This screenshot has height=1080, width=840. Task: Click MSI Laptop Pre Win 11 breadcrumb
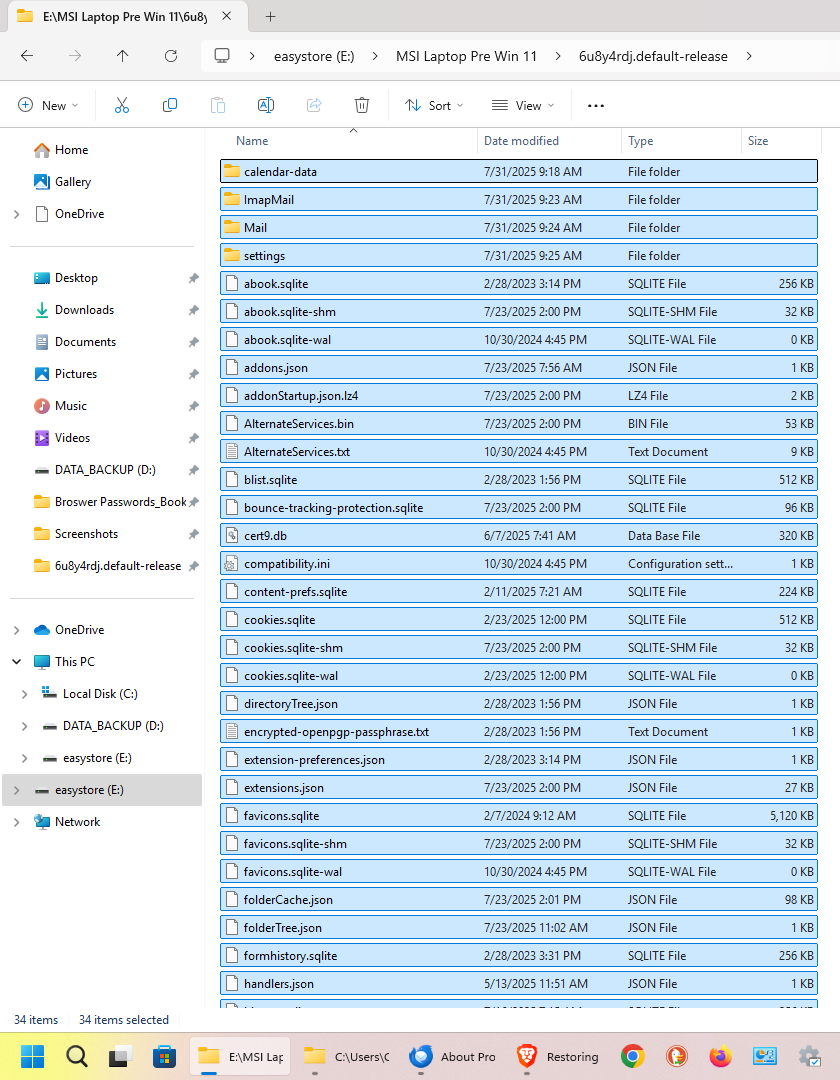click(466, 56)
